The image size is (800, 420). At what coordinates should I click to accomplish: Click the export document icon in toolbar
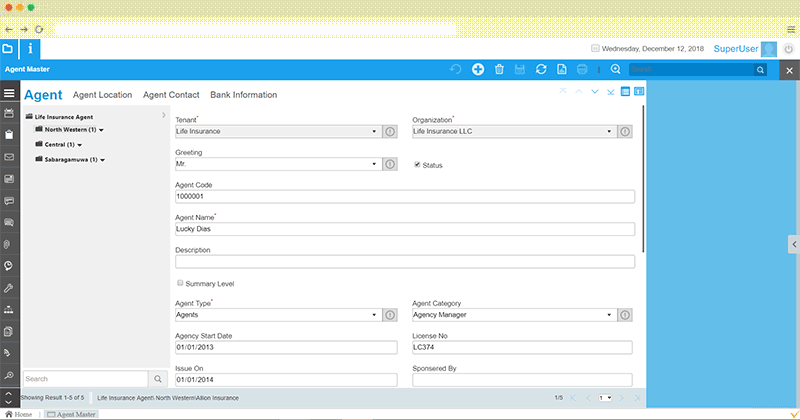click(562, 69)
